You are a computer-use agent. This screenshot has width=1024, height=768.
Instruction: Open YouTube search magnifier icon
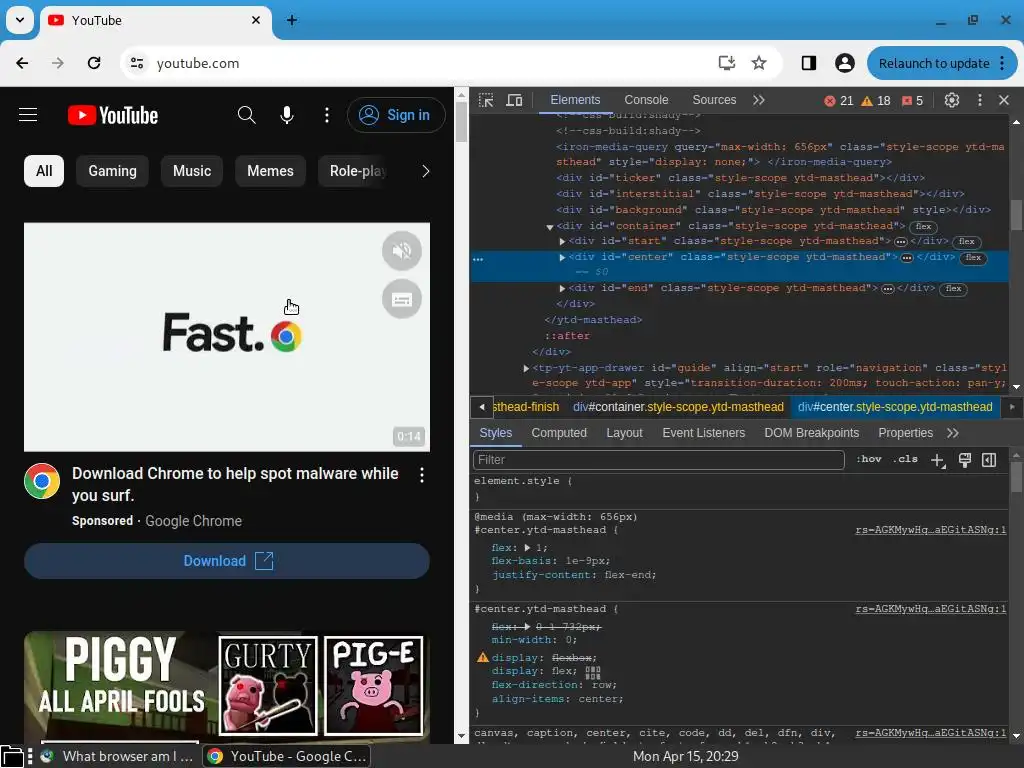[x=246, y=115]
